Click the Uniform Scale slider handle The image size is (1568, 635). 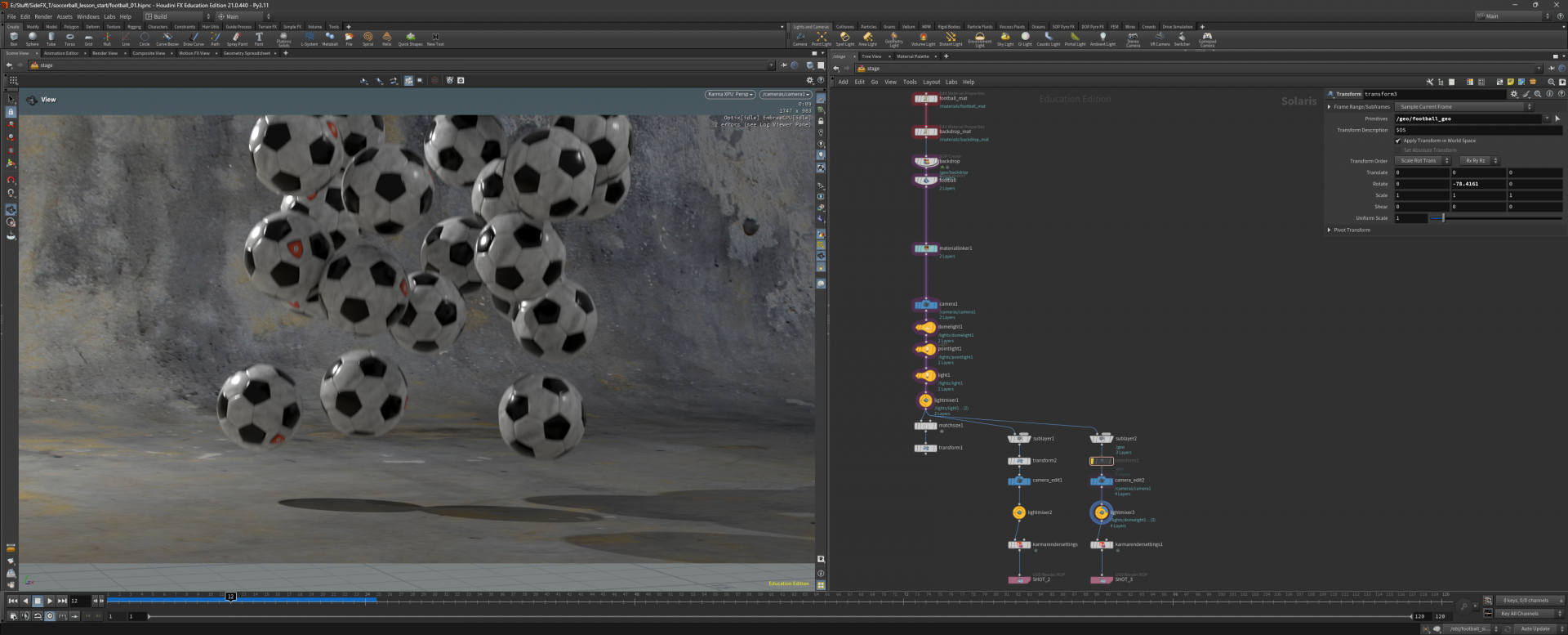pyautogui.click(x=1443, y=218)
